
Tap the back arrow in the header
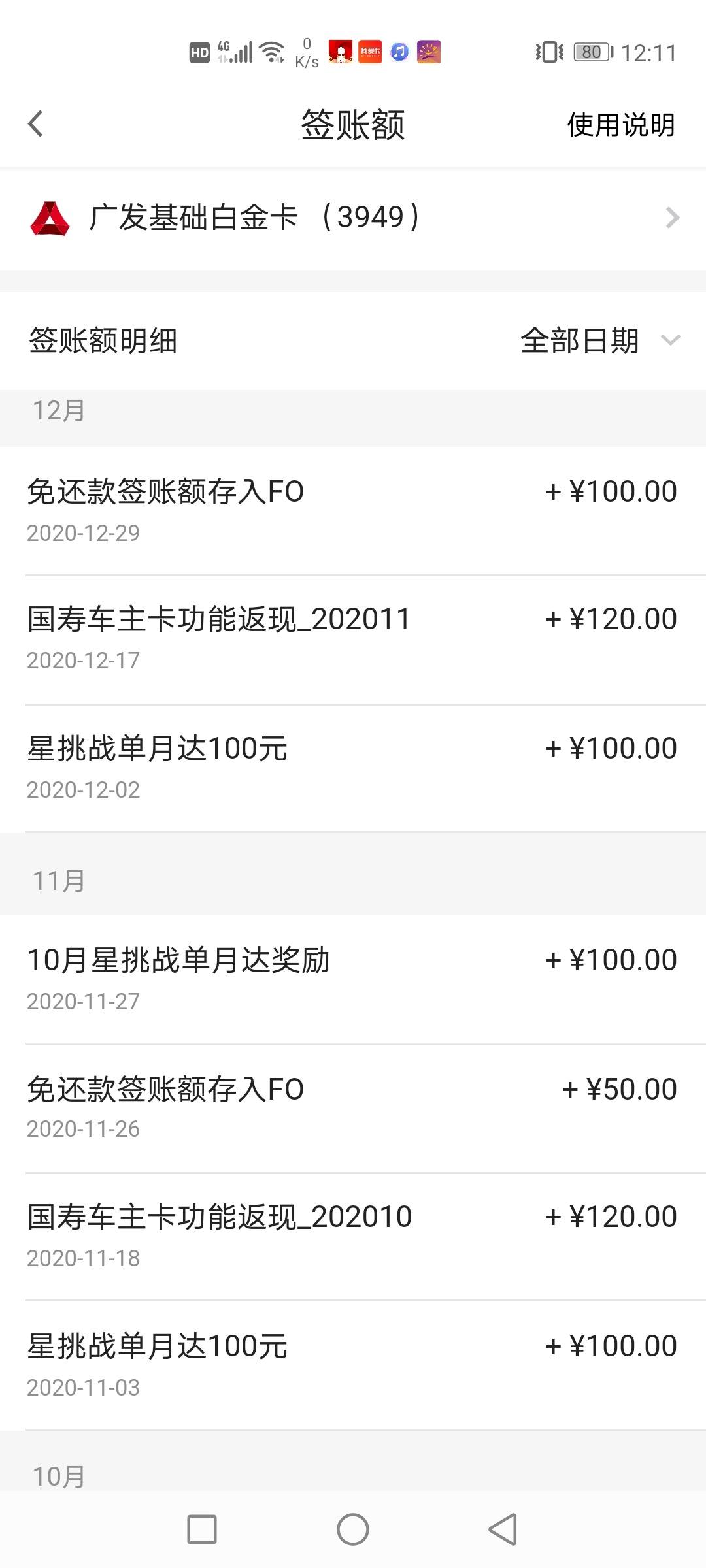35,124
